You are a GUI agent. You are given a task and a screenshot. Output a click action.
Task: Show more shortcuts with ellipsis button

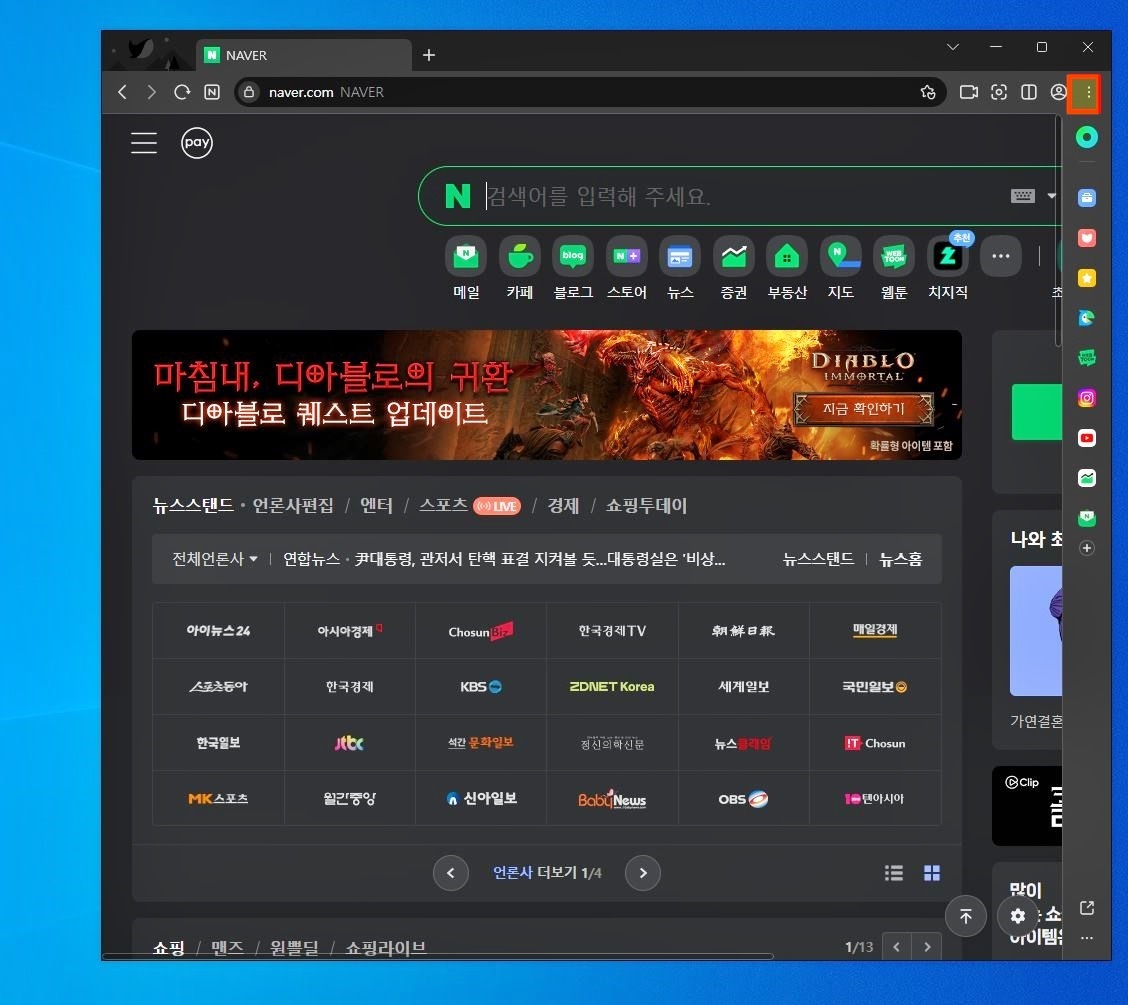[x=1001, y=256]
